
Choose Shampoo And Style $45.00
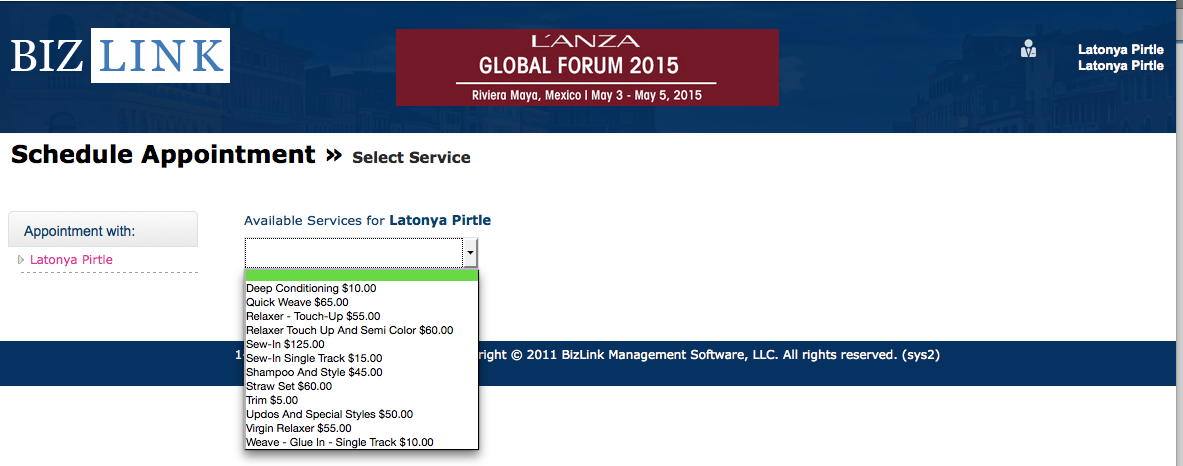[x=361, y=372]
